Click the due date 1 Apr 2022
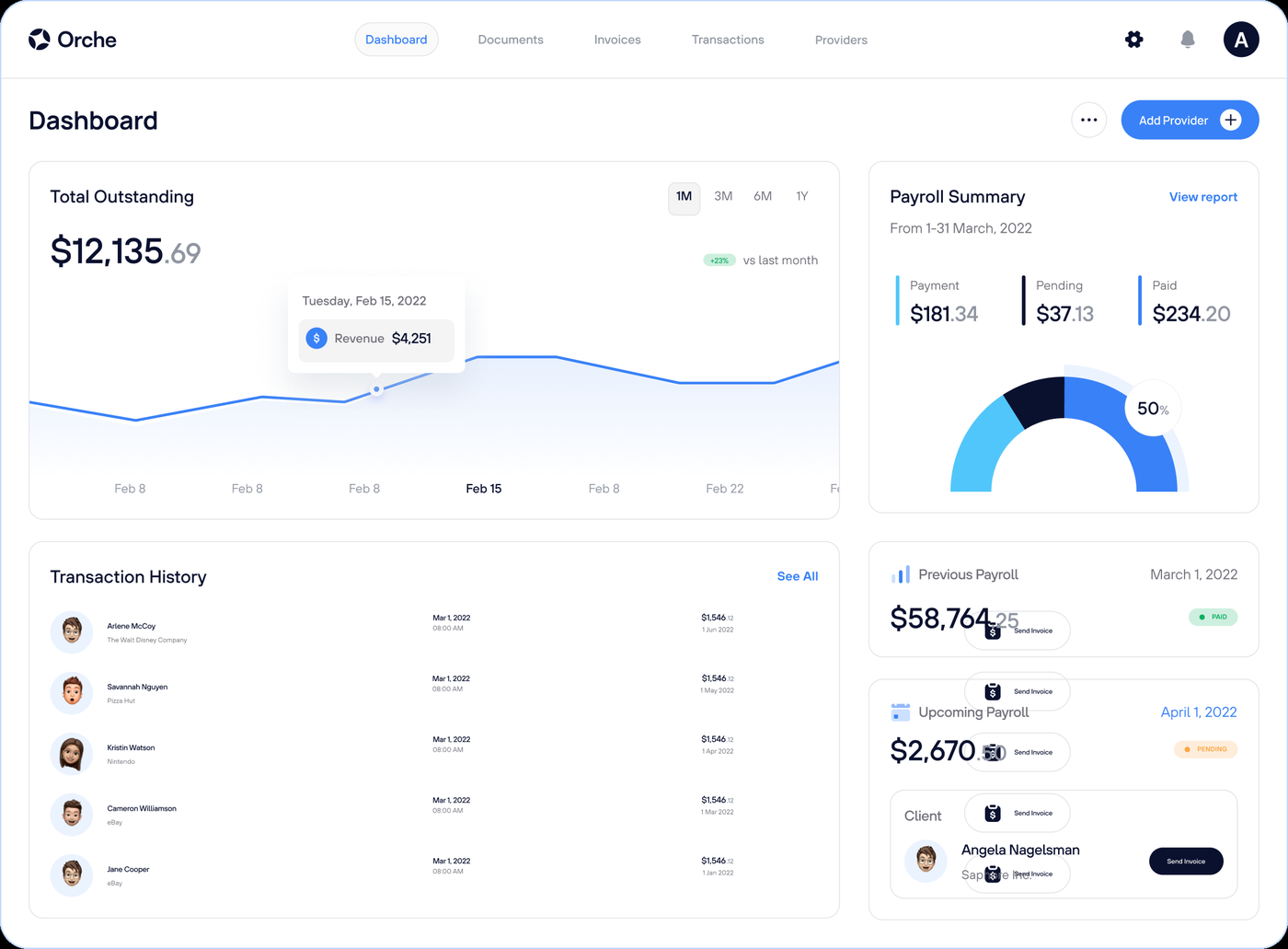The height and width of the screenshot is (949, 1288). pyautogui.click(x=718, y=751)
